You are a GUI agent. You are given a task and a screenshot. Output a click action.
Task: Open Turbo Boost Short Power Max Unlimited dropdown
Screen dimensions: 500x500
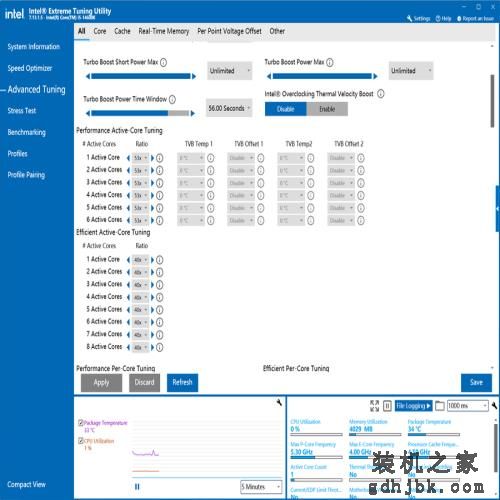coord(230,71)
